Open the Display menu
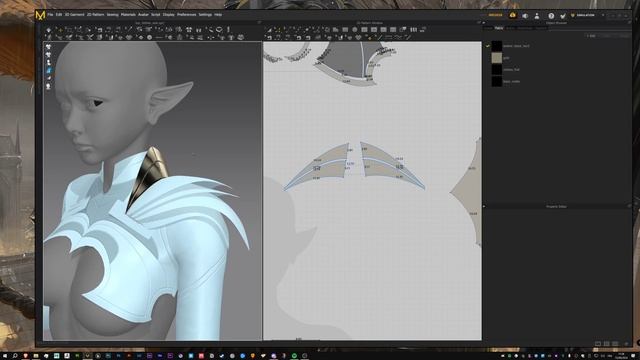The height and width of the screenshot is (360, 640). click(x=169, y=15)
